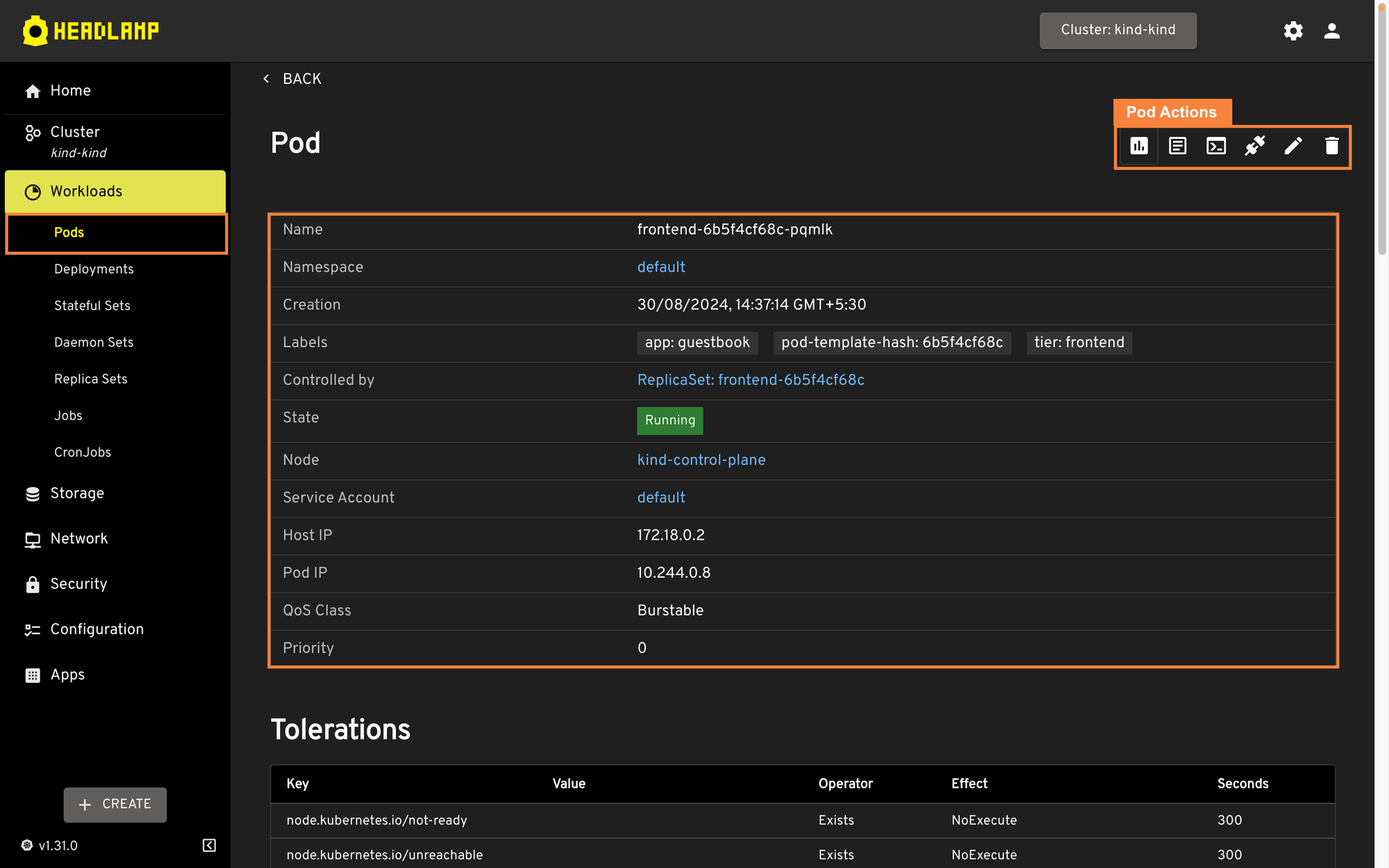This screenshot has width=1389, height=868.
Task: Open the Cluster kind-kind sidebar item
Action: 115,142
